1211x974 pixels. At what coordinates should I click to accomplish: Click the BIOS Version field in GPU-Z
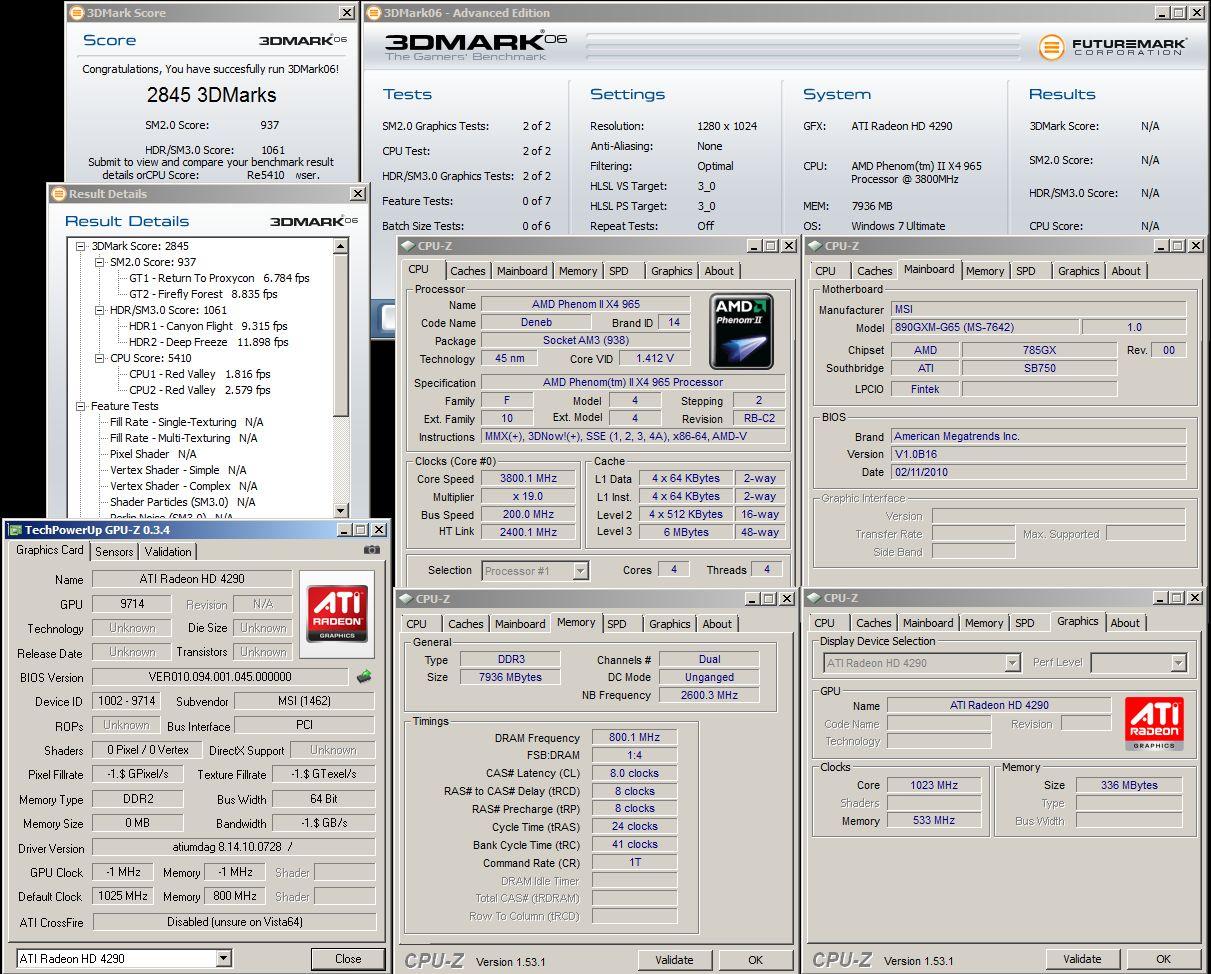[220, 677]
